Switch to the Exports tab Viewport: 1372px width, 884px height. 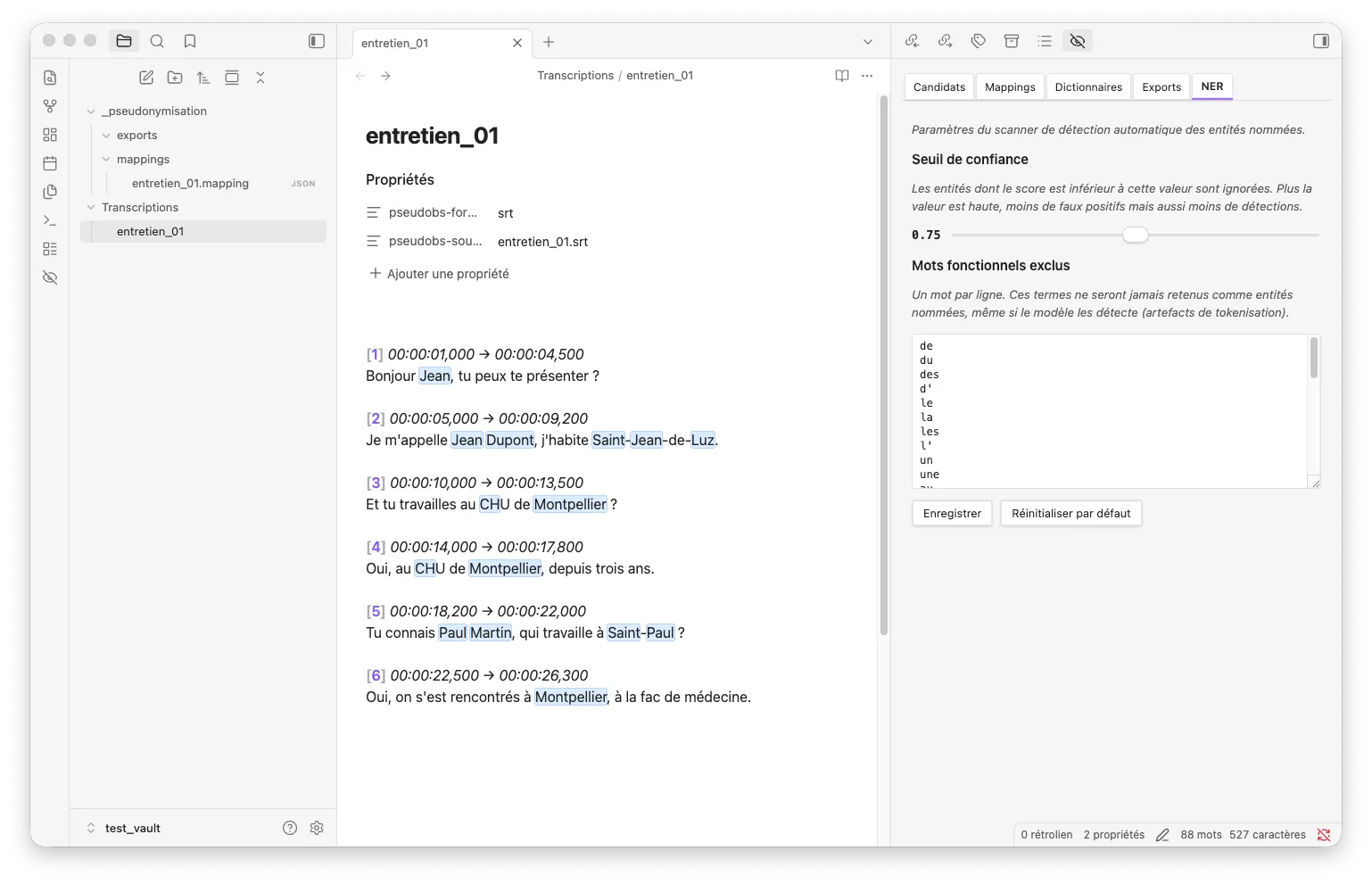tap(1161, 87)
